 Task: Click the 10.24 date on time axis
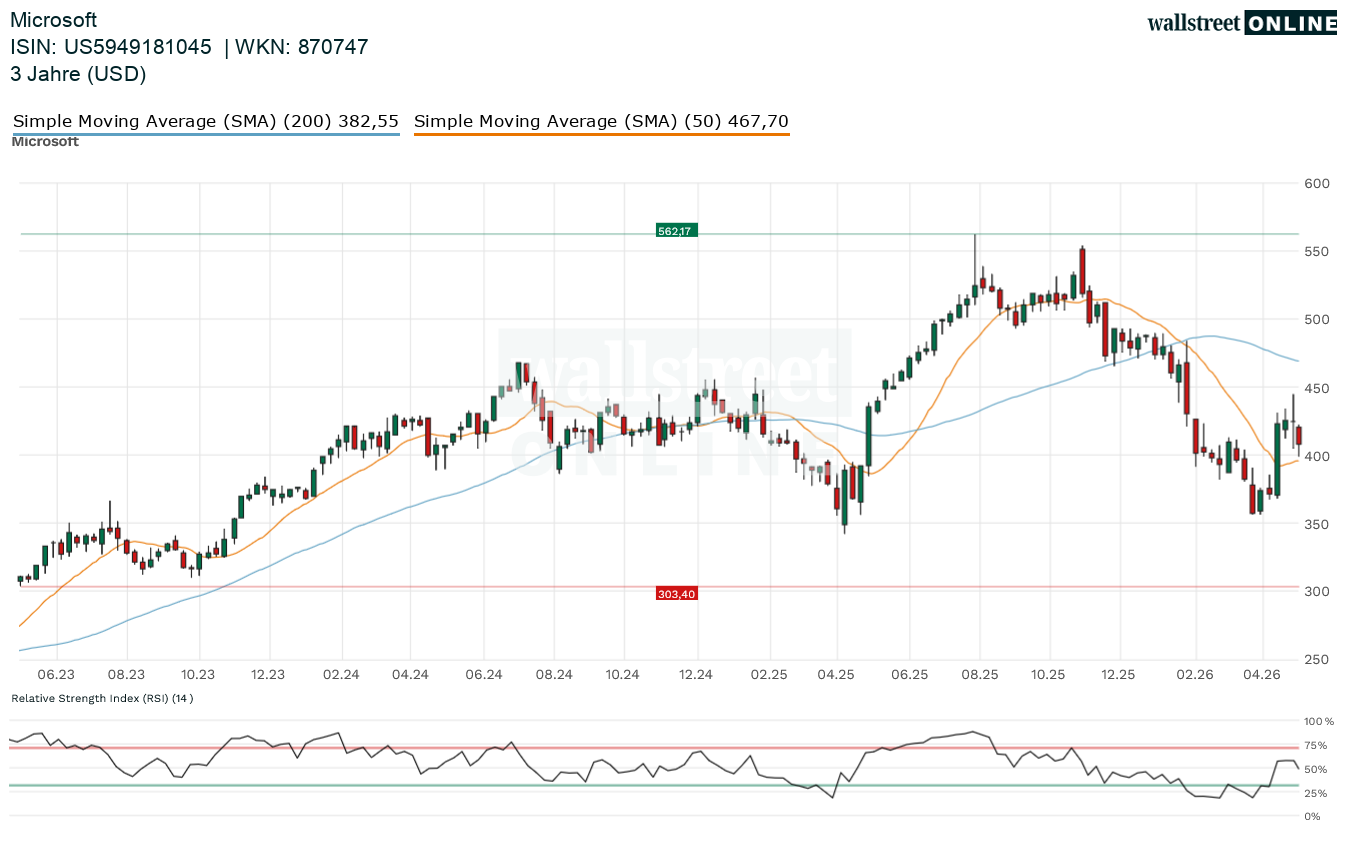[x=622, y=675]
